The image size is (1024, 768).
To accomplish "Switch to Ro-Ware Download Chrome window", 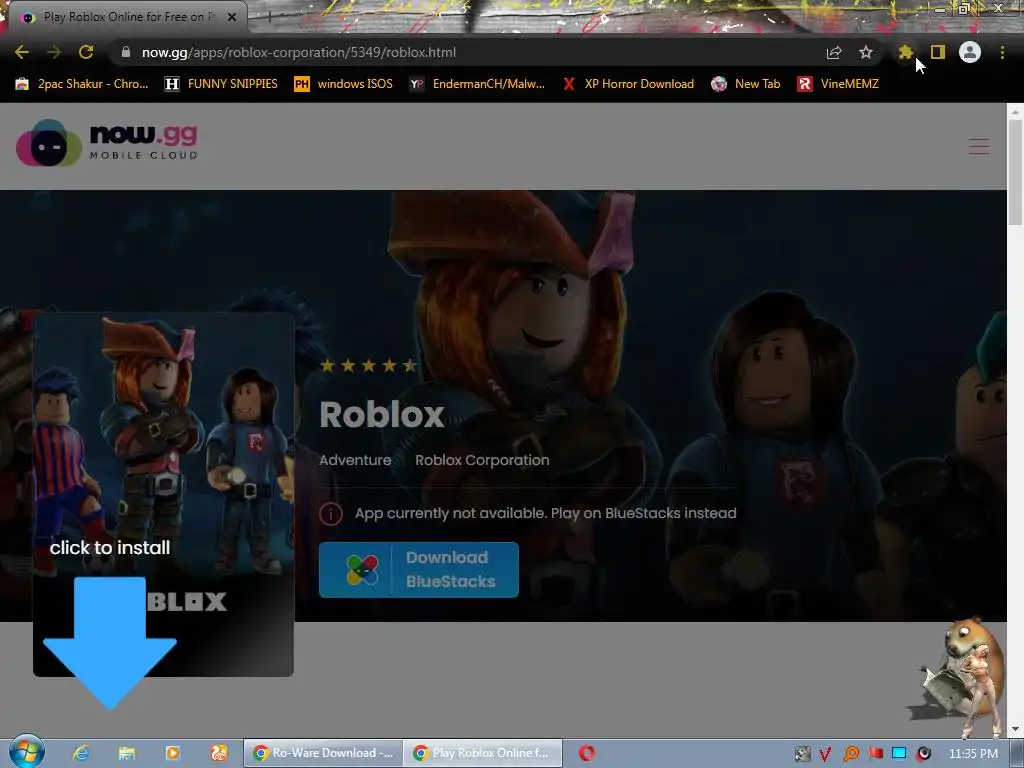I will tap(323, 753).
